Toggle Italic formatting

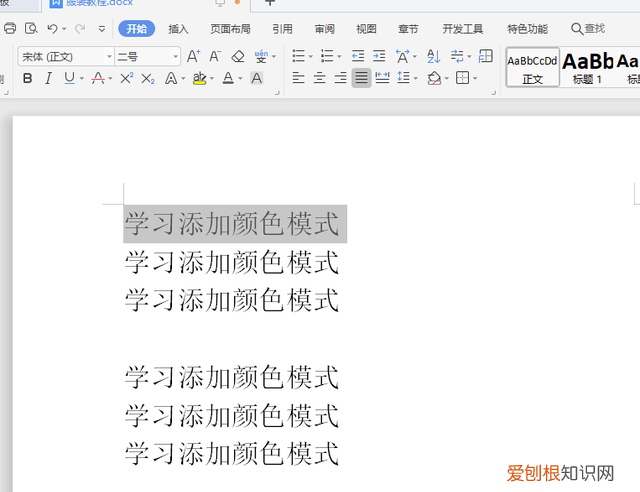pos(49,78)
